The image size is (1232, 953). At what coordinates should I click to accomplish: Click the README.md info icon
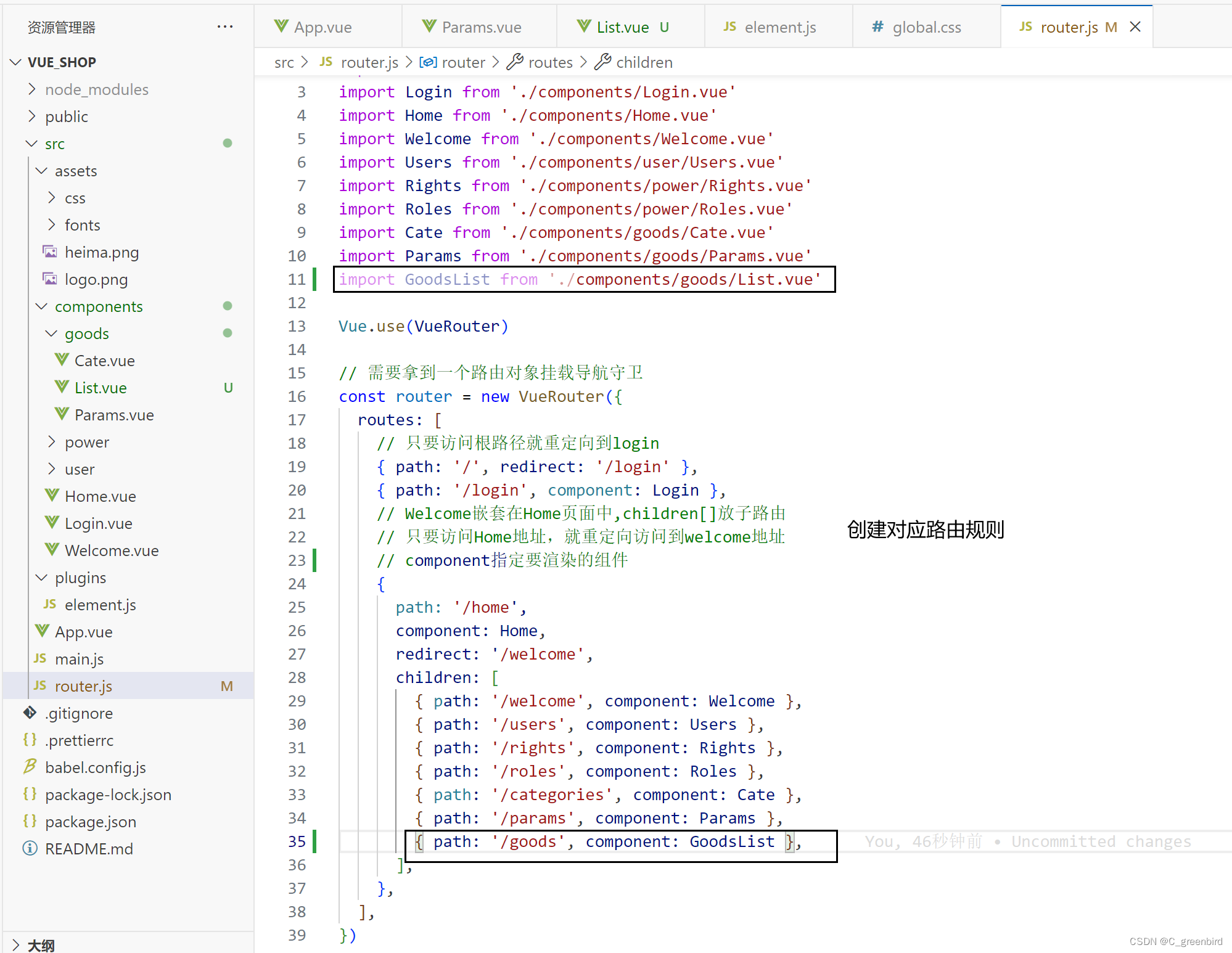[30, 848]
